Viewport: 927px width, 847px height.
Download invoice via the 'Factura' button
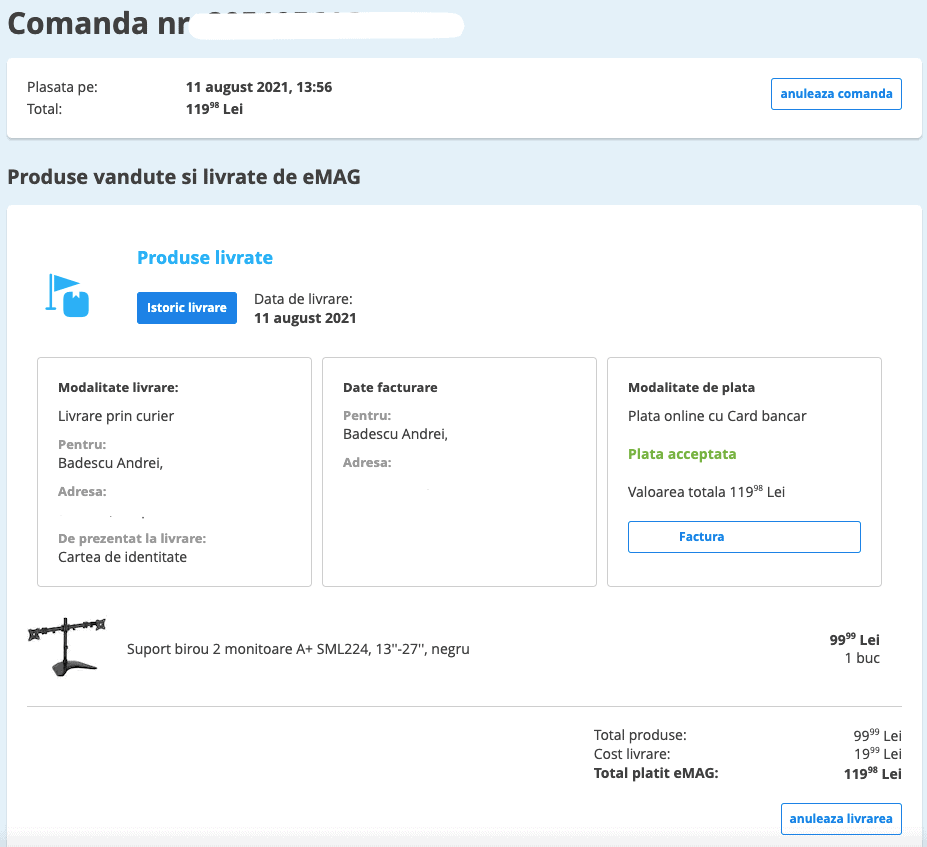(x=743, y=537)
